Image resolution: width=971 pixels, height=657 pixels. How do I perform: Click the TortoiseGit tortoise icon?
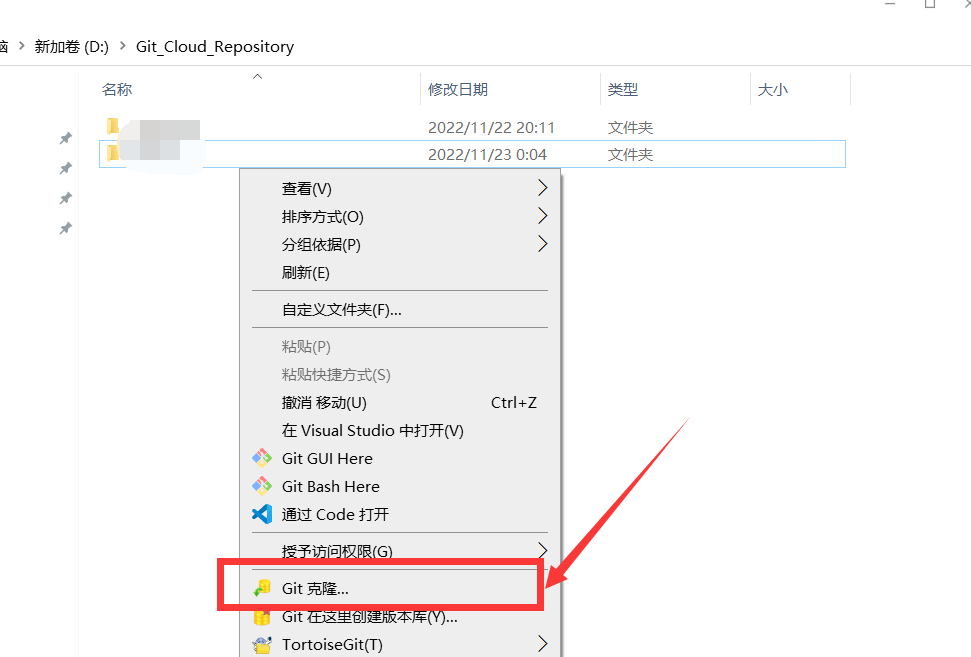[x=262, y=645]
